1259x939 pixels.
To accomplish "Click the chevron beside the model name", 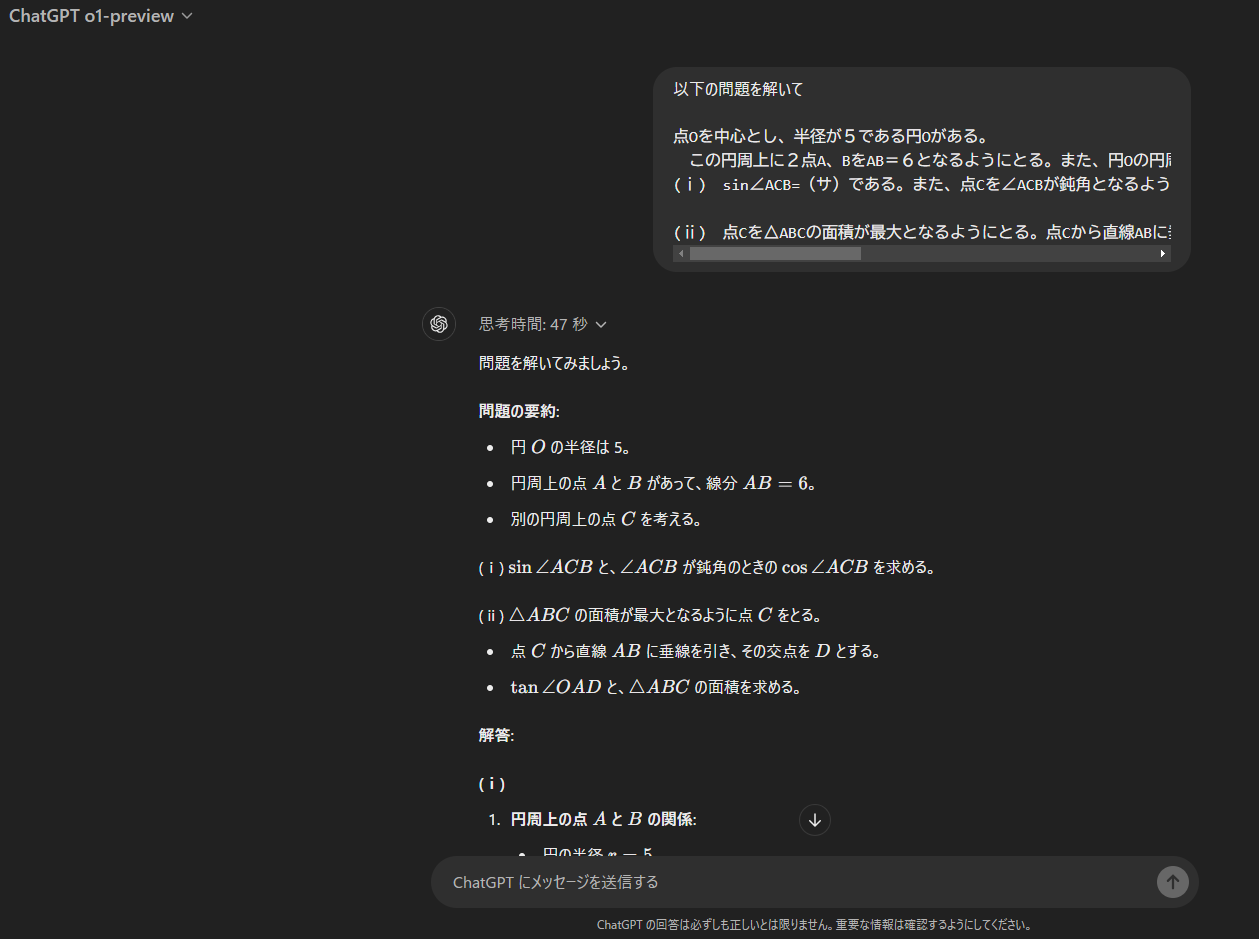I will pos(186,15).
